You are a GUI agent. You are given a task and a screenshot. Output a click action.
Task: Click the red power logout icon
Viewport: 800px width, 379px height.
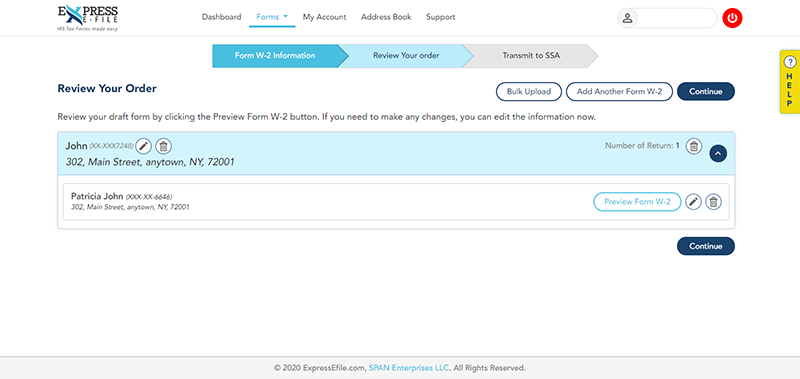pos(733,18)
